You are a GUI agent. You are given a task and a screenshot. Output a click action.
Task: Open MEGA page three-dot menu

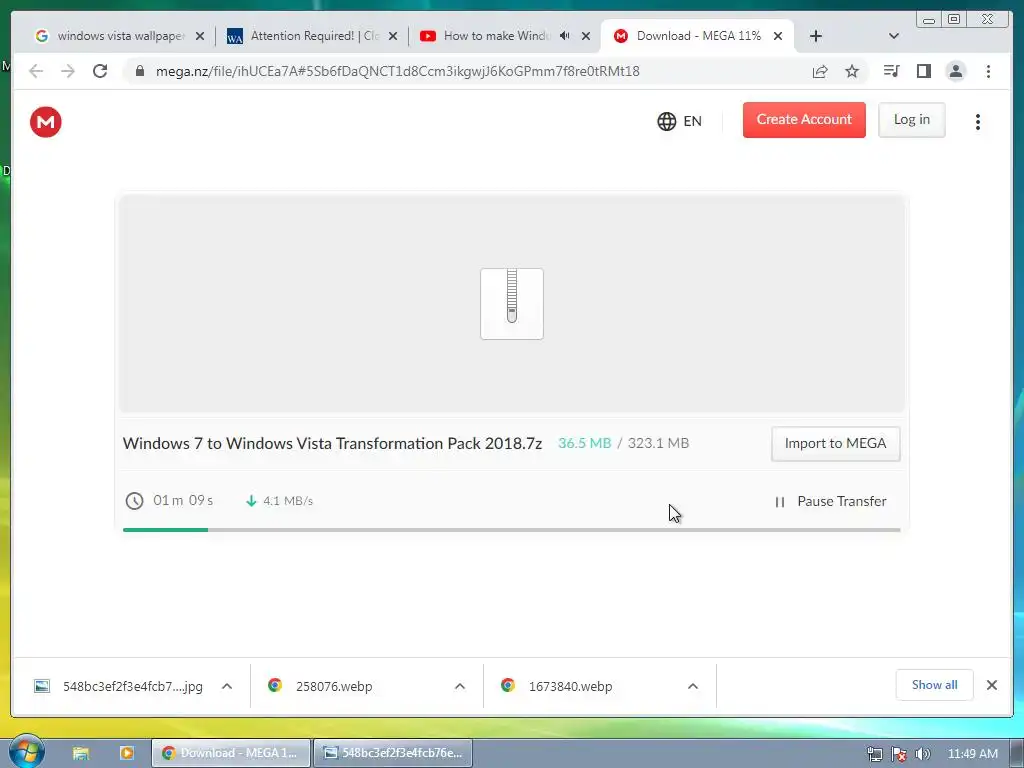pos(978,122)
